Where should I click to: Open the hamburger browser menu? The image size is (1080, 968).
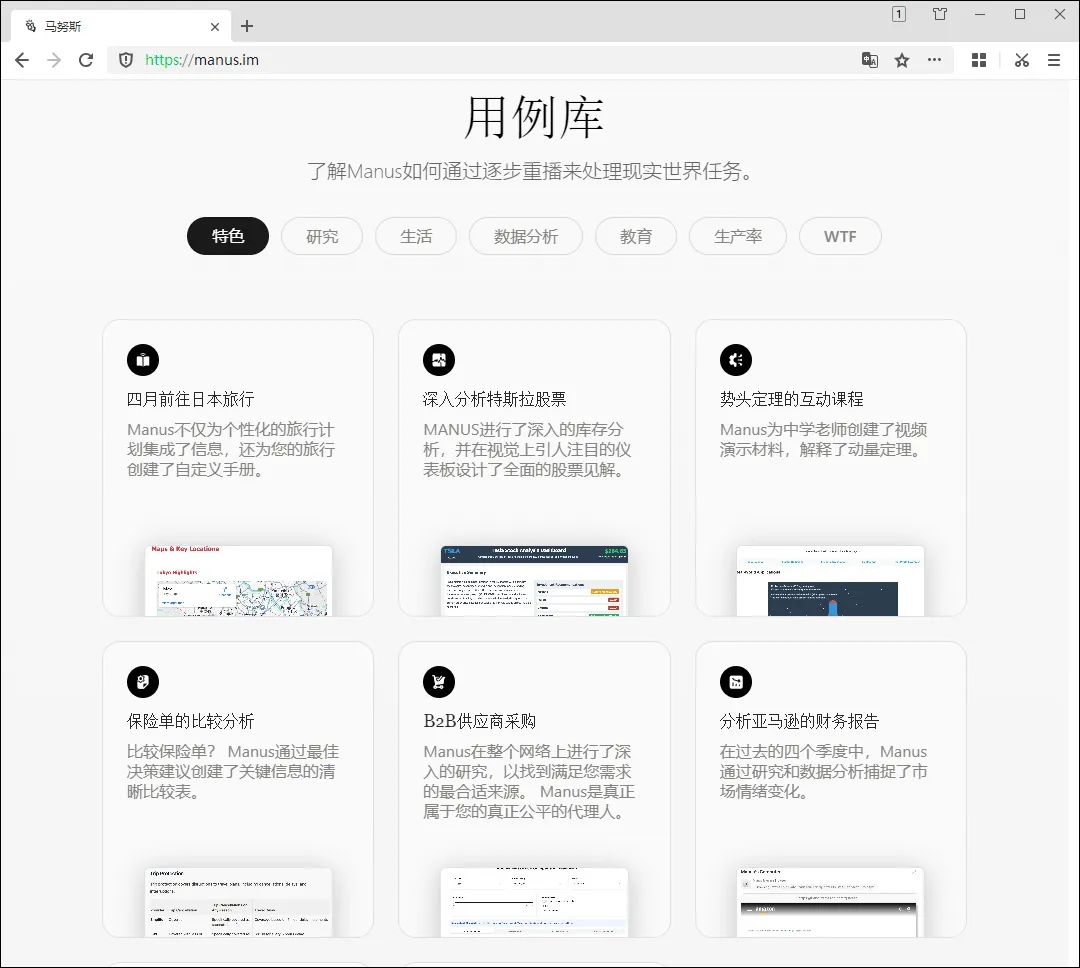(1054, 60)
